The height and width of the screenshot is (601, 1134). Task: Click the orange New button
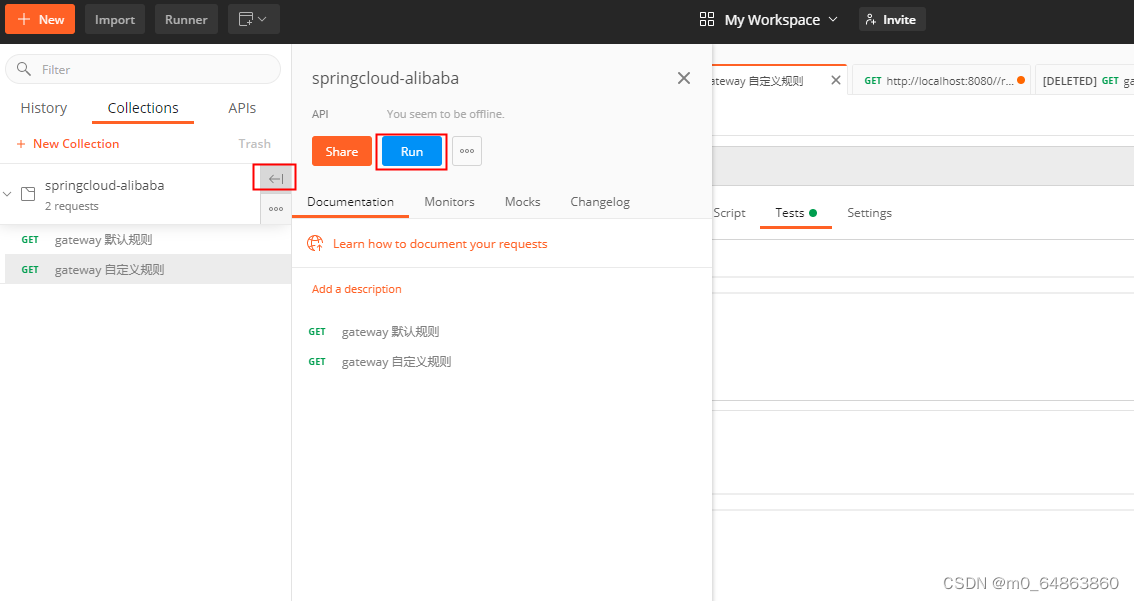coord(40,20)
